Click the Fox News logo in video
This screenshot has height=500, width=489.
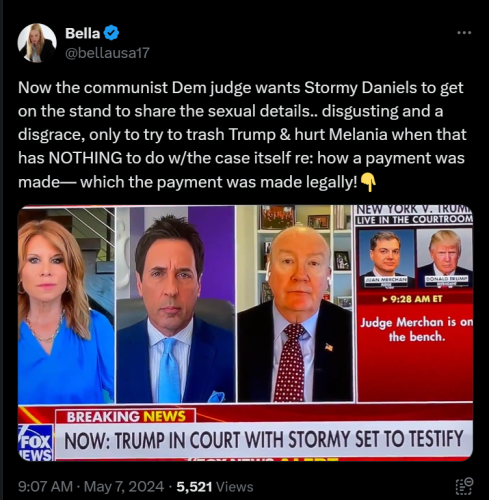[x=35, y=443]
